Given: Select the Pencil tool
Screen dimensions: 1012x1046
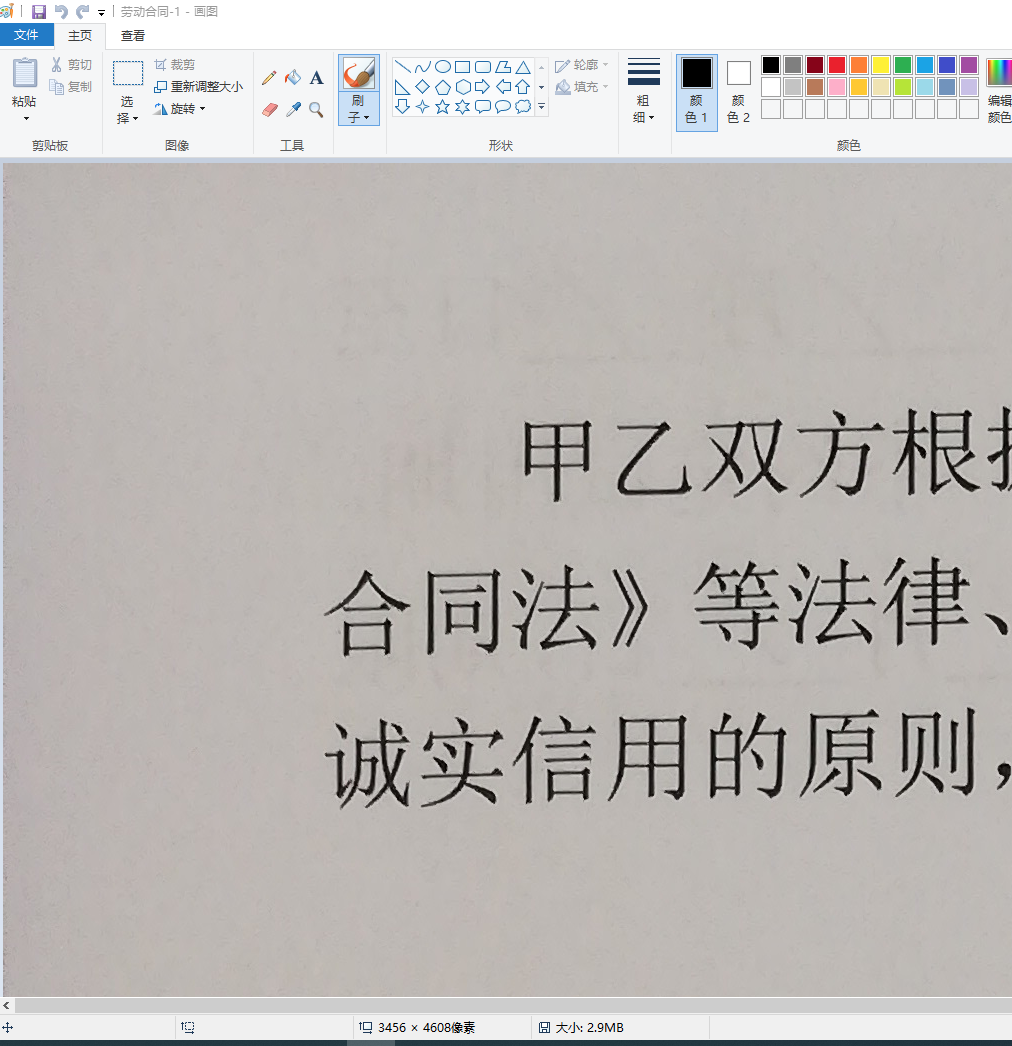Looking at the screenshot, I should pyautogui.click(x=269, y=78).
